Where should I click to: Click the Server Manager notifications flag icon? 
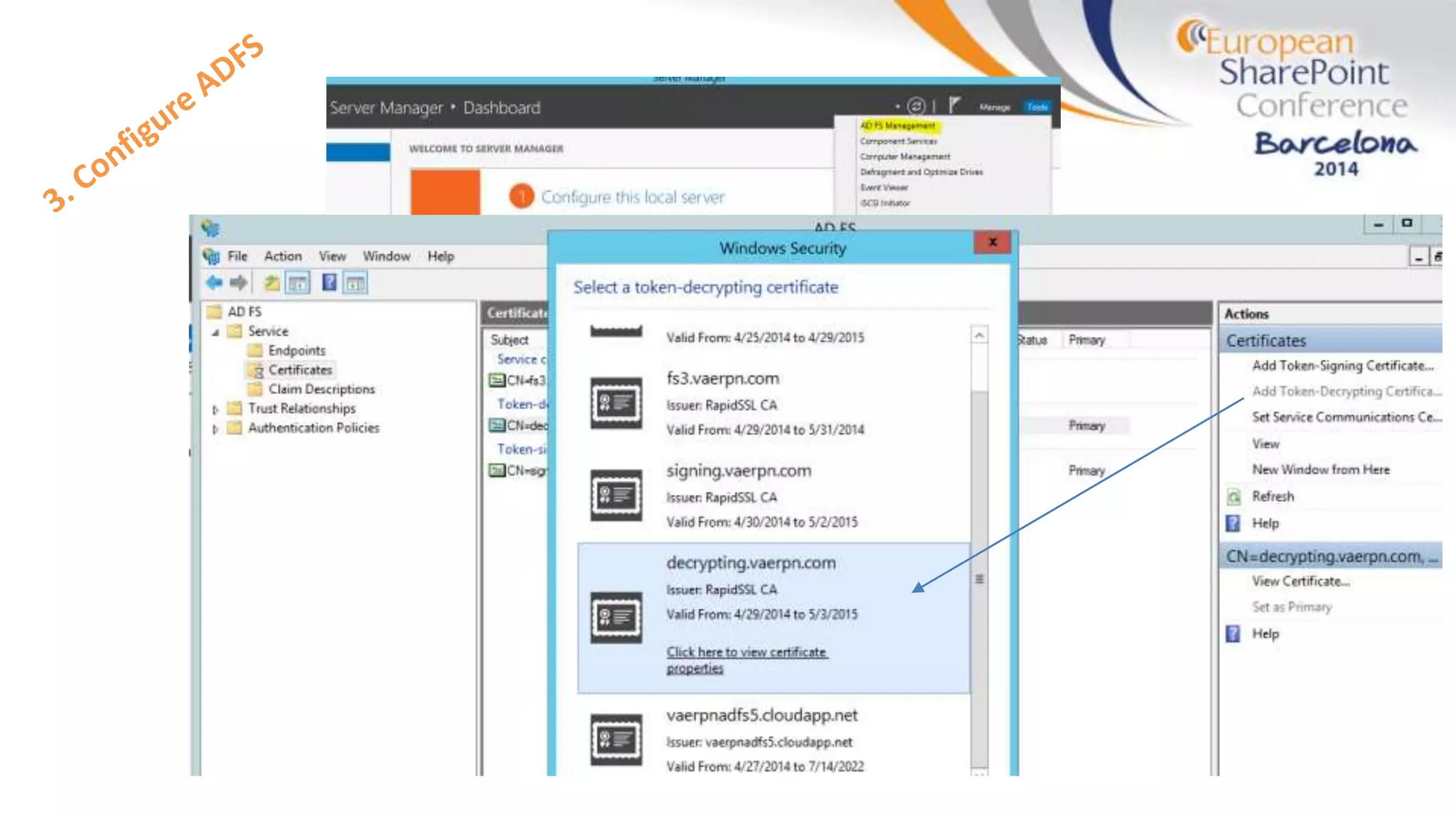click(x=955, y=106)
